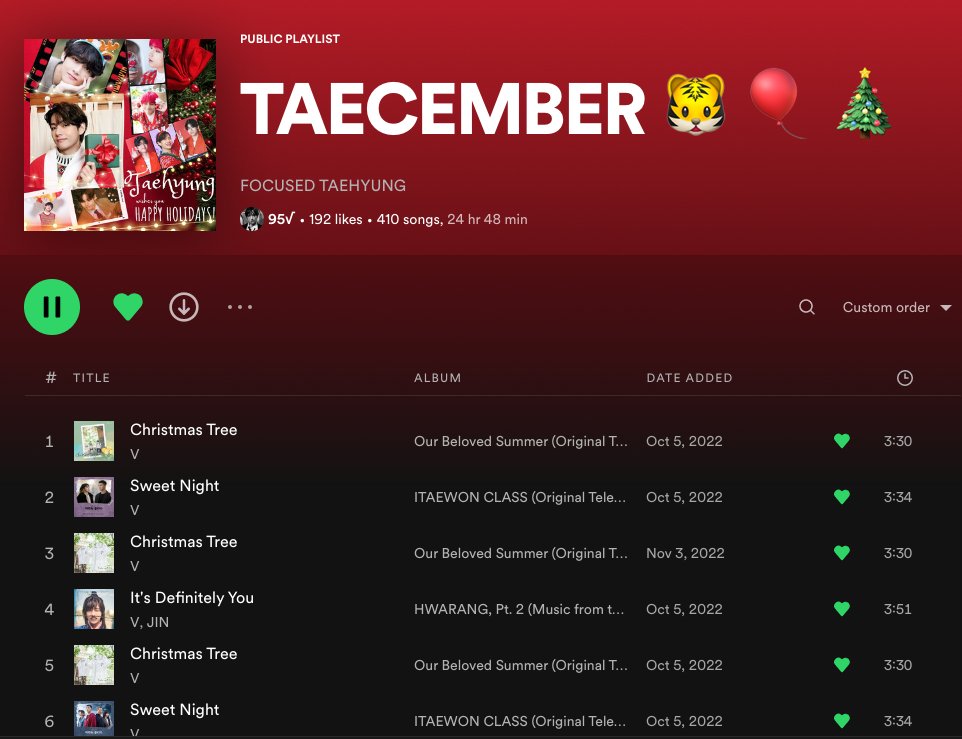Unlike track 6 Sweet Night heart
962x739 pixels.
click(x=842, y=721)
